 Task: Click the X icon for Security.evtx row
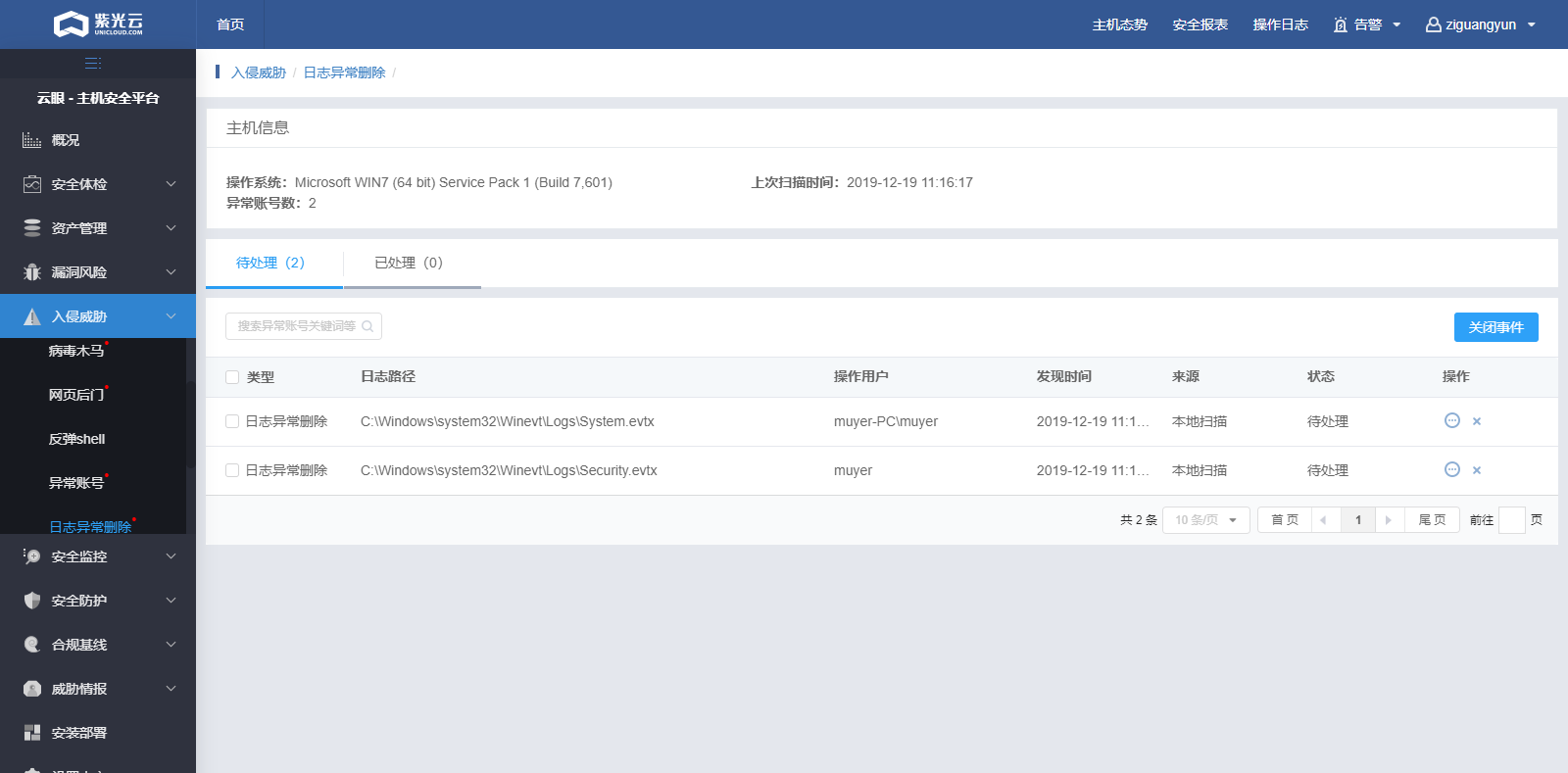point(1477,470)
